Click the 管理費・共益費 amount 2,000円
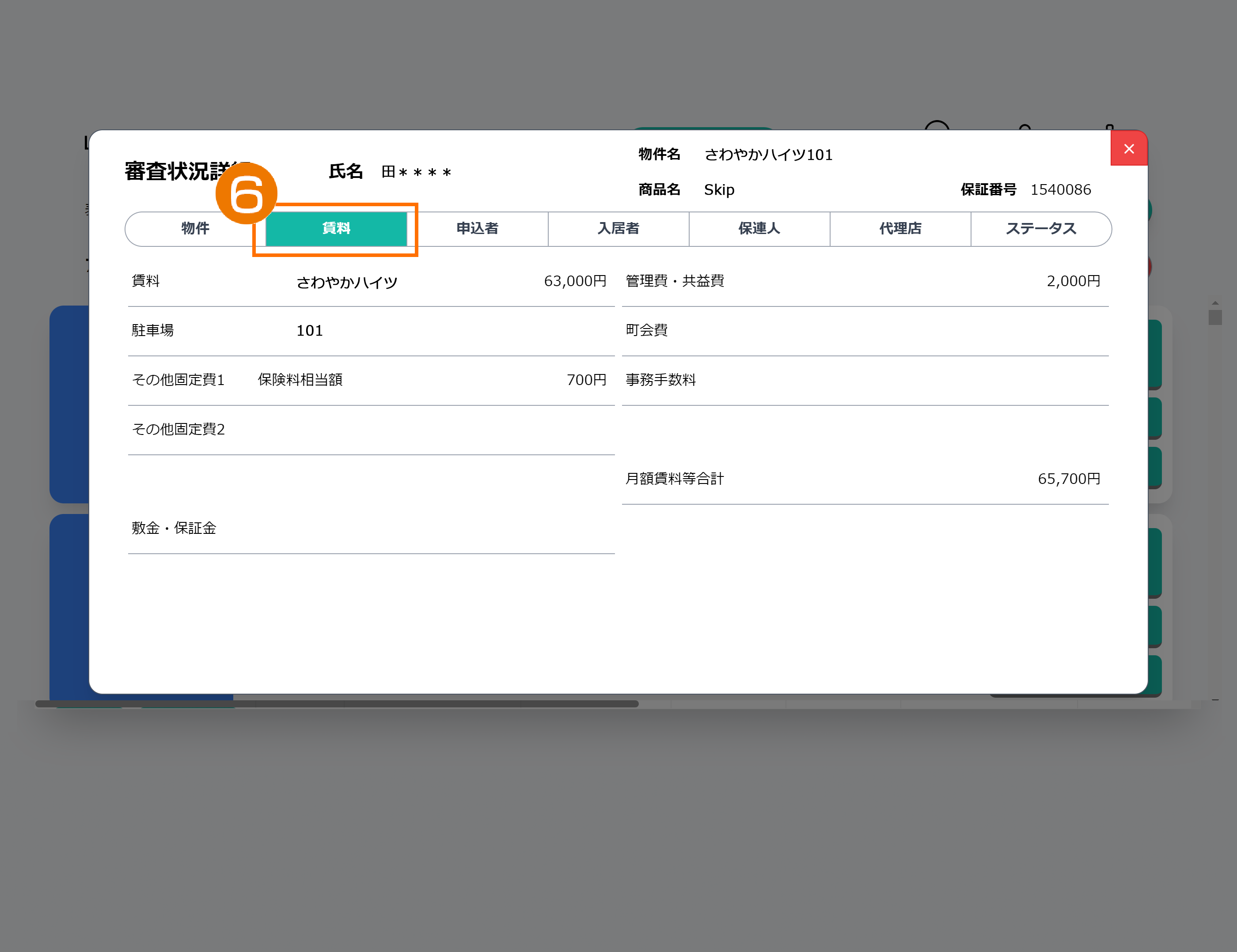1237x952 pixels. [x=1073, y=281]
